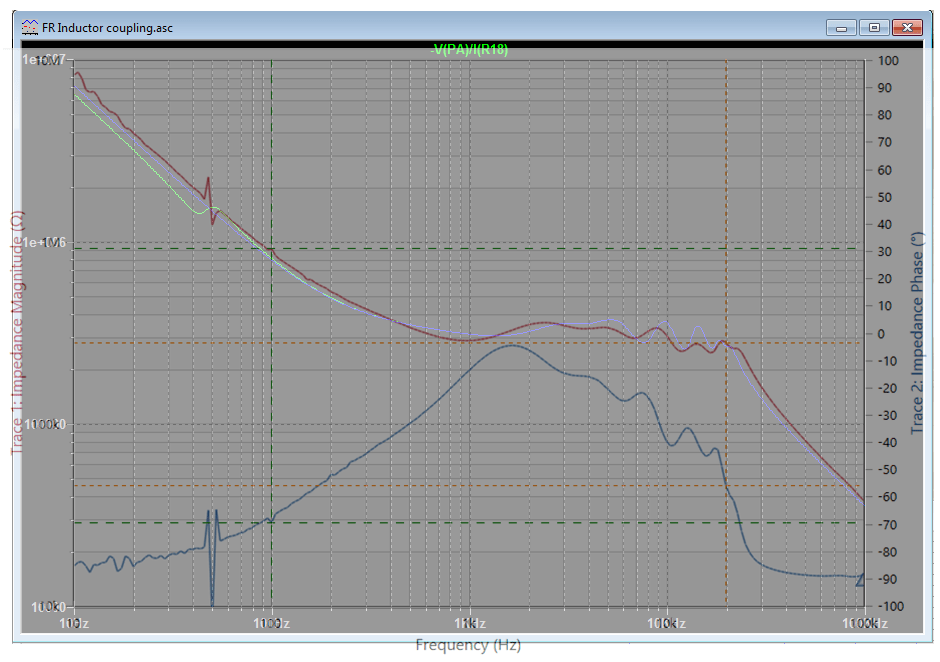Viewport: 940px width, 662px height.
Task: Click the 1kHz frequency axis tick label
Action: pyautogui.click(x=470, y=624)
